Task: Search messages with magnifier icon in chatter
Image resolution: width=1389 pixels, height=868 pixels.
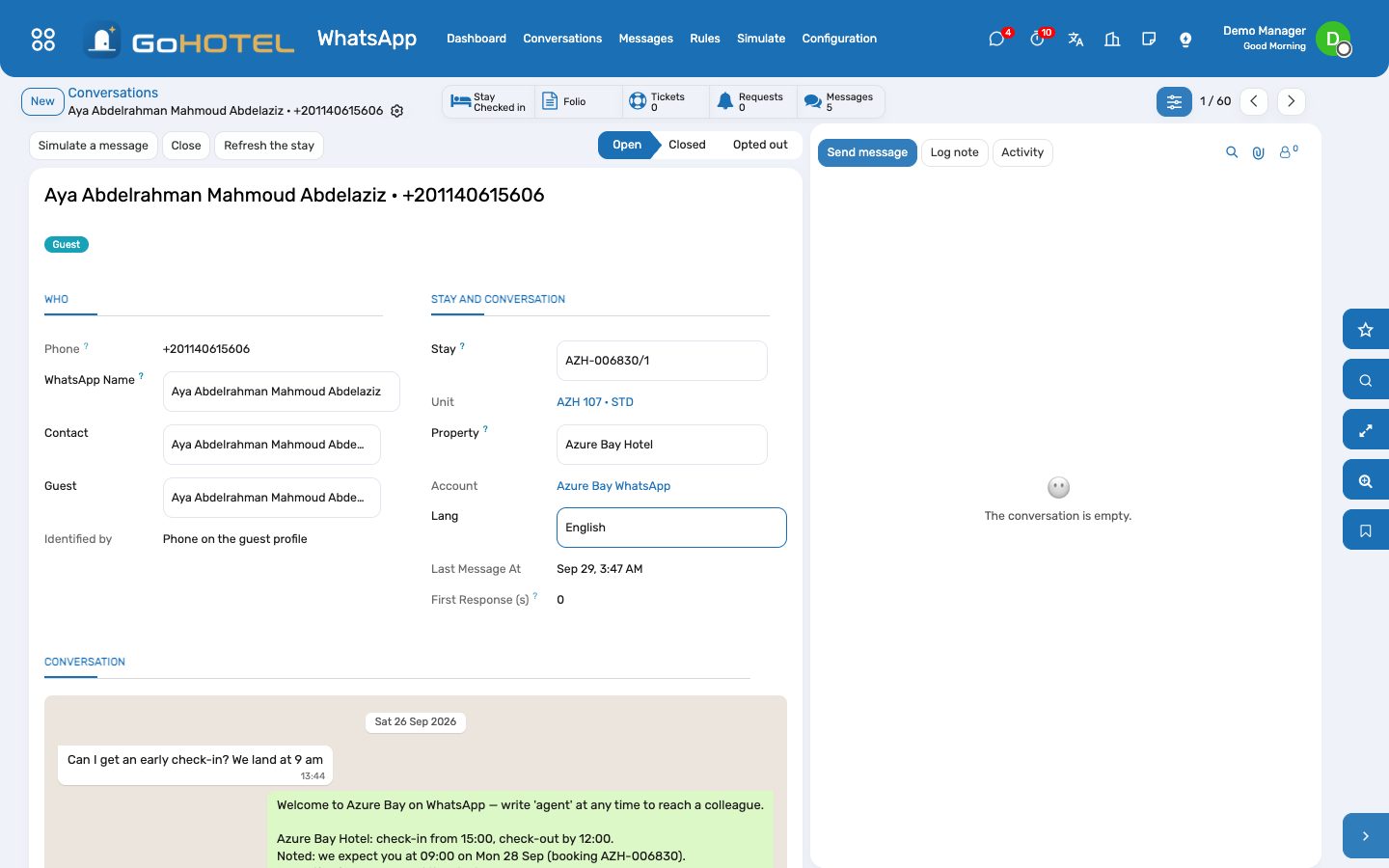Action: click(x=1232, y=152)
